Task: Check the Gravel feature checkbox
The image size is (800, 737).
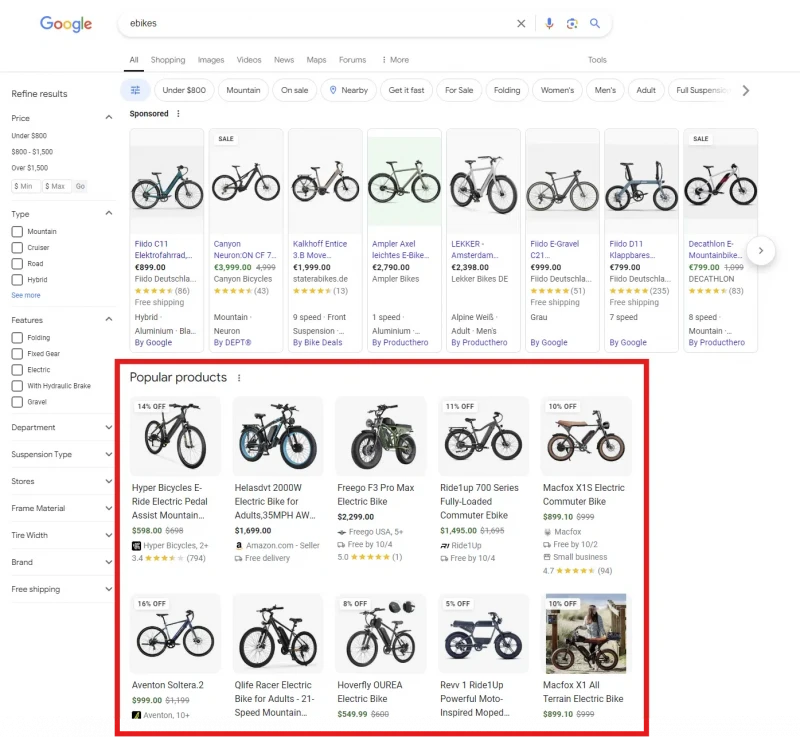Action: tap(17, 402)
